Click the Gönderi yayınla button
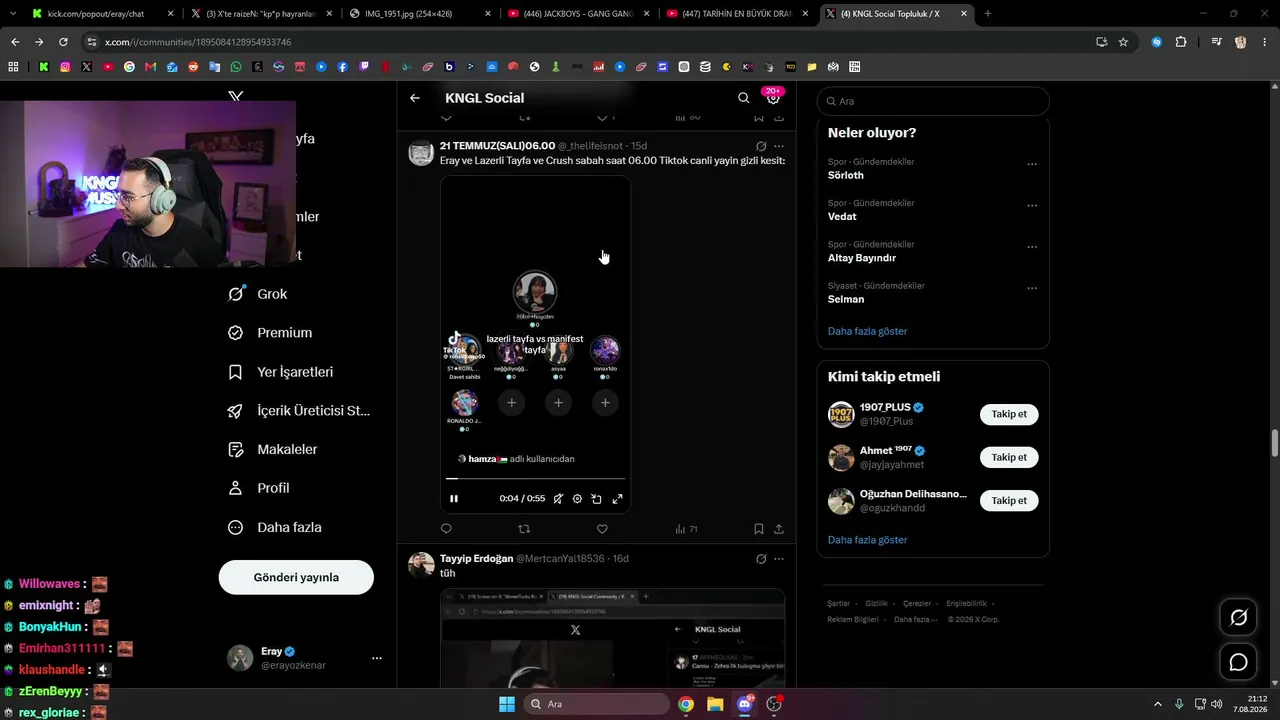This screenshot has width=1280, height=720. 296,577
